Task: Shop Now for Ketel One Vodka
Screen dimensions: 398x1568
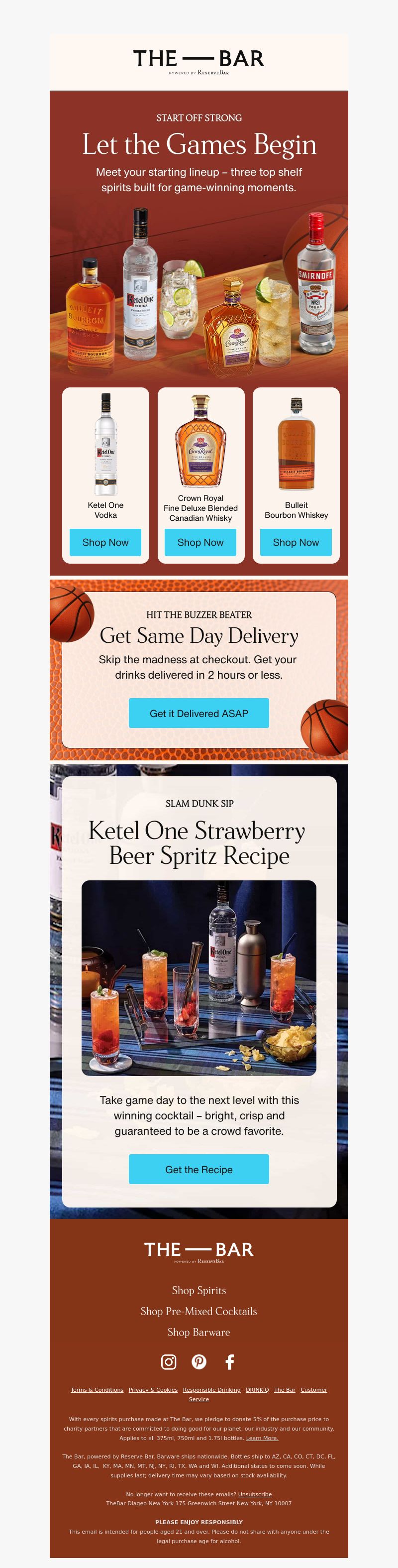Action: (105, 542)
